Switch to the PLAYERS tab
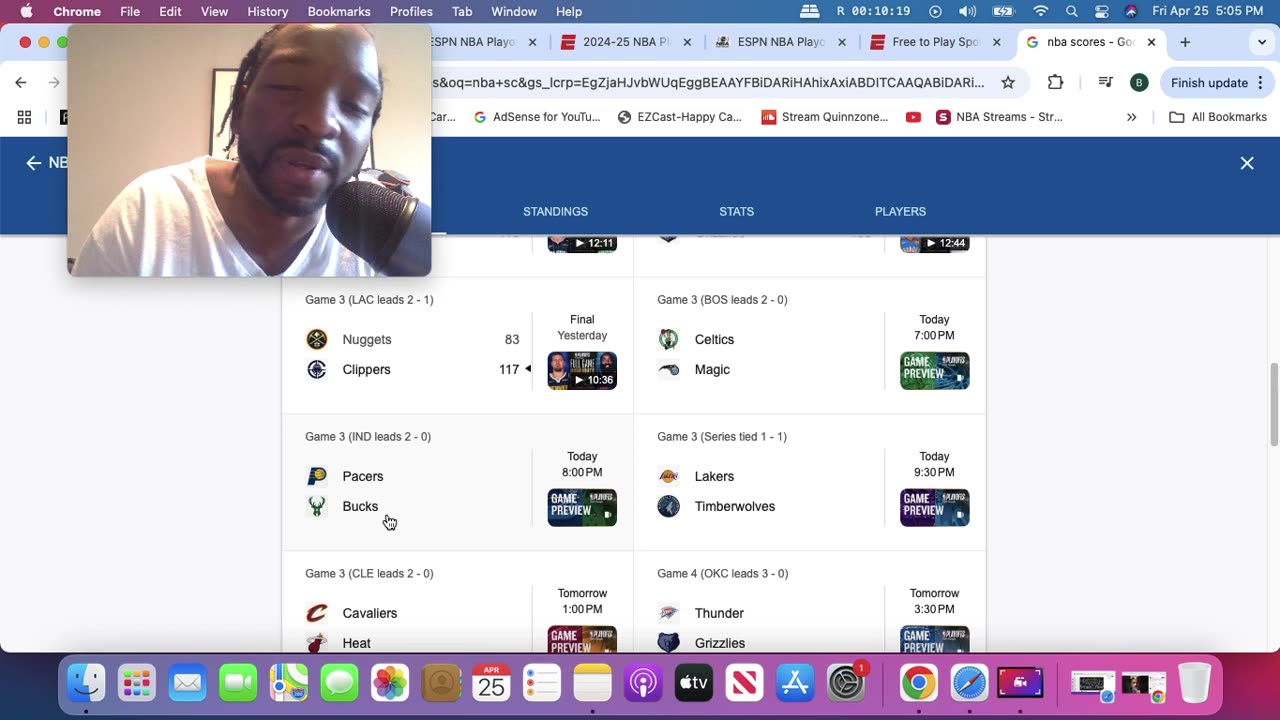The height and width of the screenshot is (720, 1280). coord(900,211)
